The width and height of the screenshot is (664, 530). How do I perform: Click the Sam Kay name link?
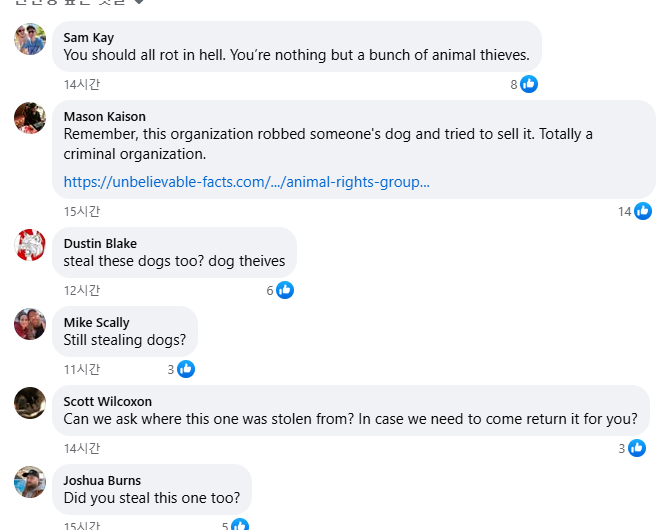click(x=89, y=38)
